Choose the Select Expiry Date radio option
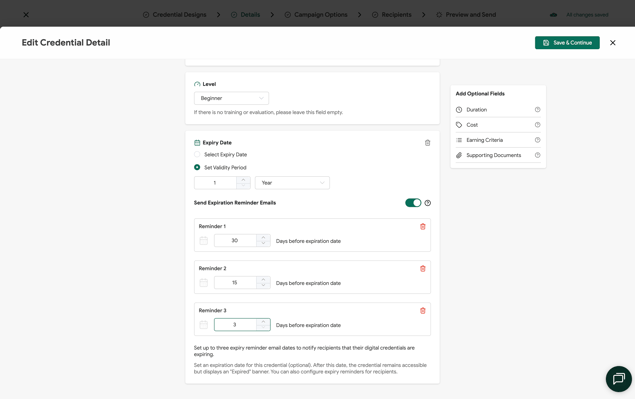This screenshot has height=399, width=635. (x=197, y=154)
